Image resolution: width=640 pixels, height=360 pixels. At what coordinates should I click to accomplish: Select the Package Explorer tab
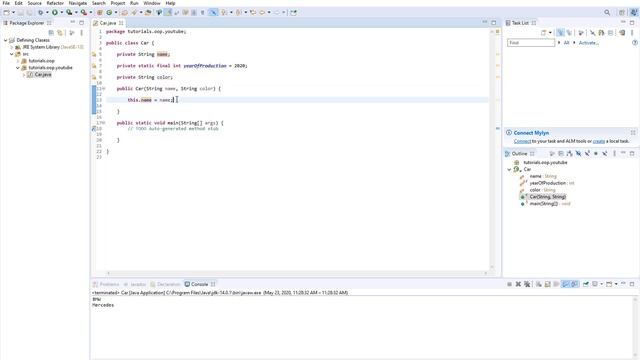coord(27,23)
